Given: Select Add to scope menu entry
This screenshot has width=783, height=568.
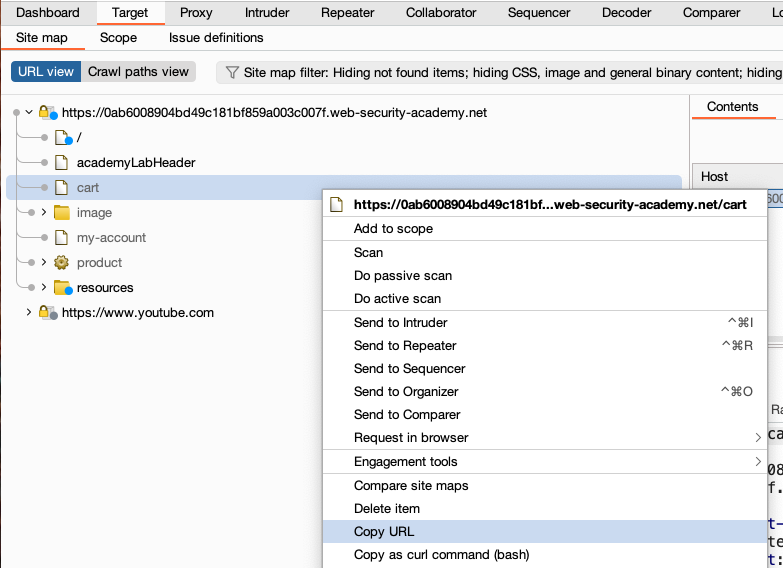Looking at the screenshot, I should click(x=393, y=229).
